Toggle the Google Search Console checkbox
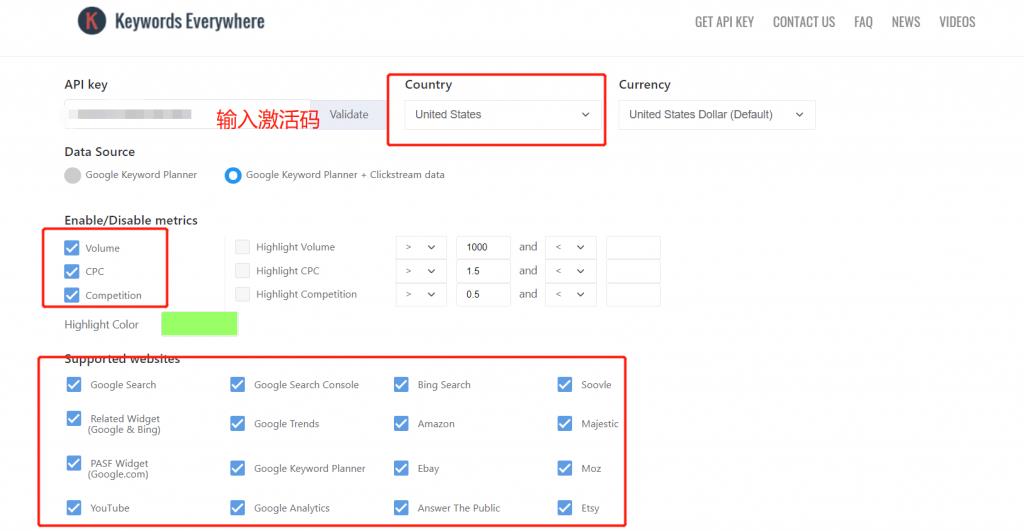 tap(238, 385)
